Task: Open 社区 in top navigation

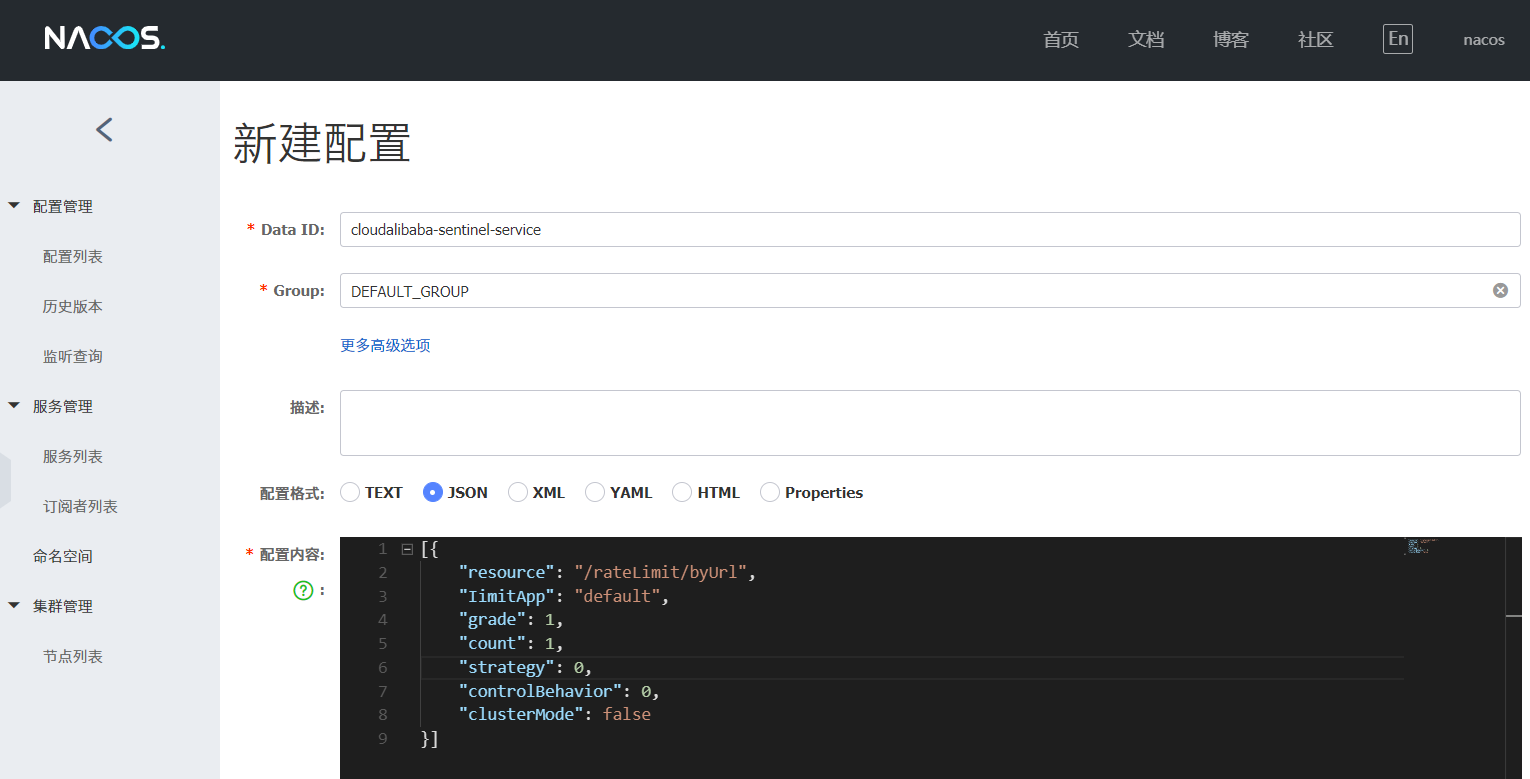Action: [1316, 40]
